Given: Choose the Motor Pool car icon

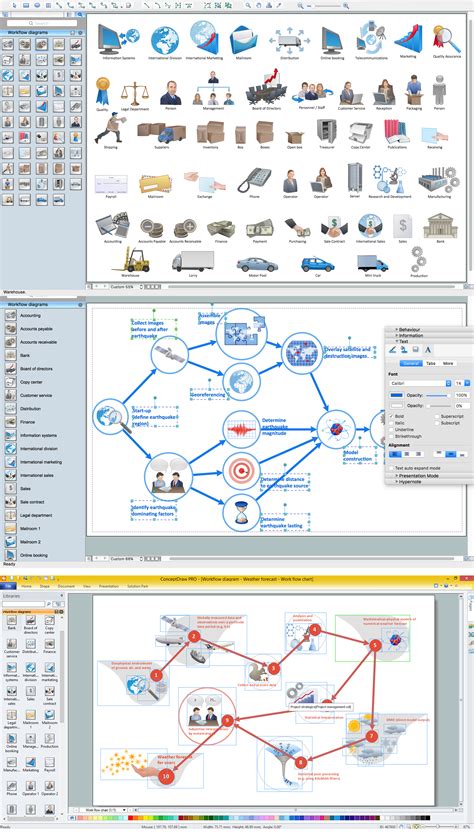Looking at the screenshot, I should point(257,264).
